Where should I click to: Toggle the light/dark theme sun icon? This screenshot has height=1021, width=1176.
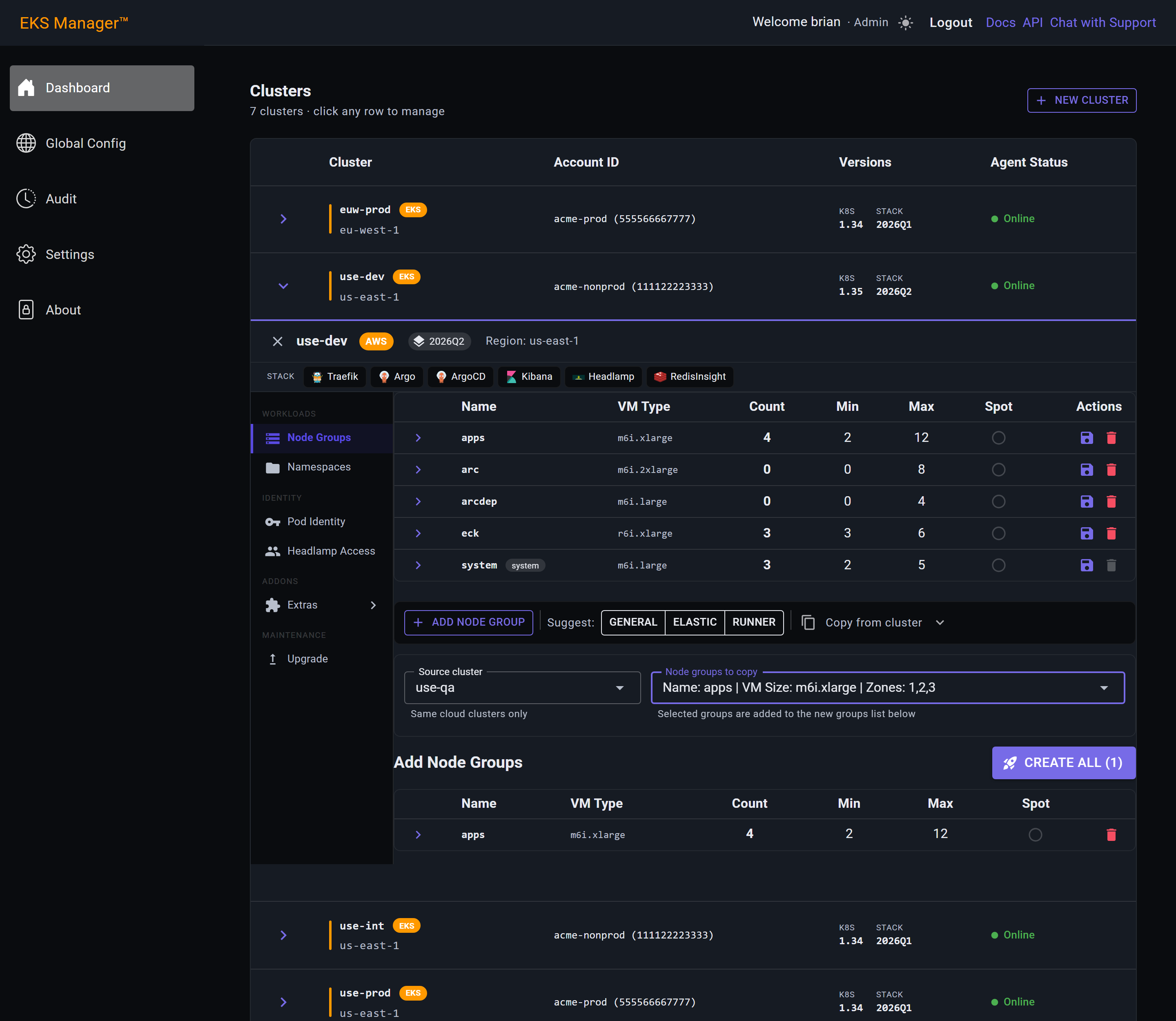click(x=905, y=23)
